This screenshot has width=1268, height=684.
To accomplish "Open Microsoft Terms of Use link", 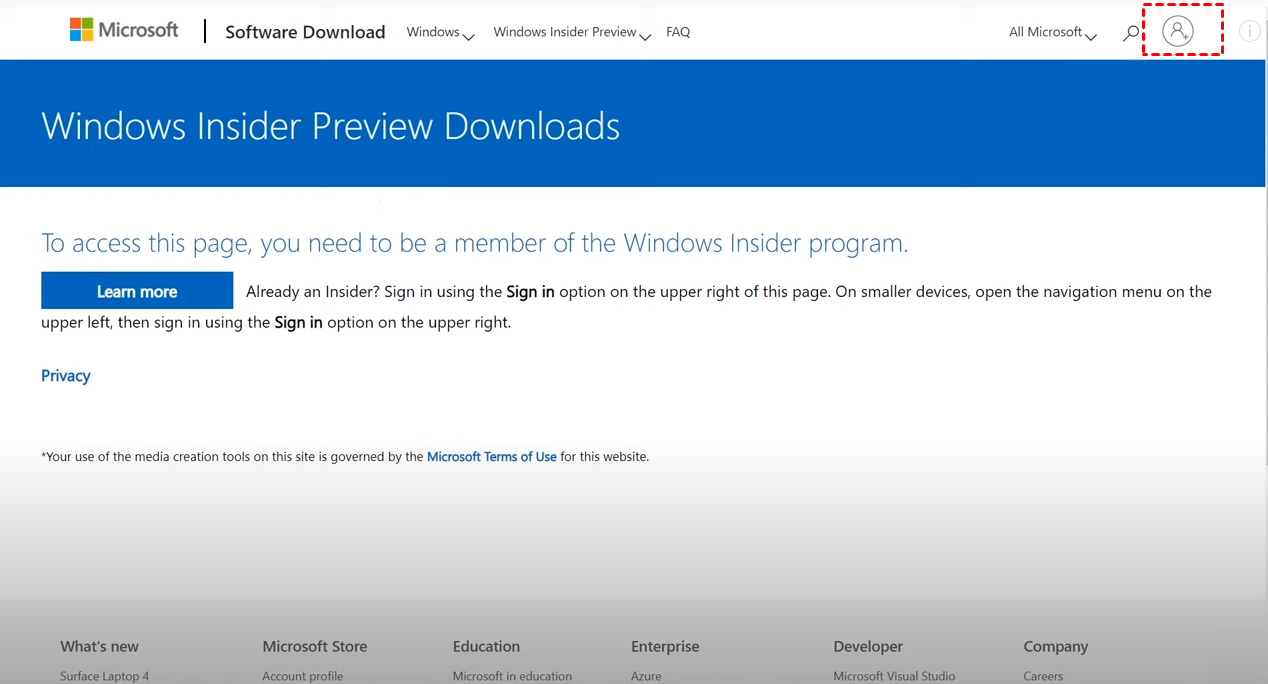I will tap(492, 457).
